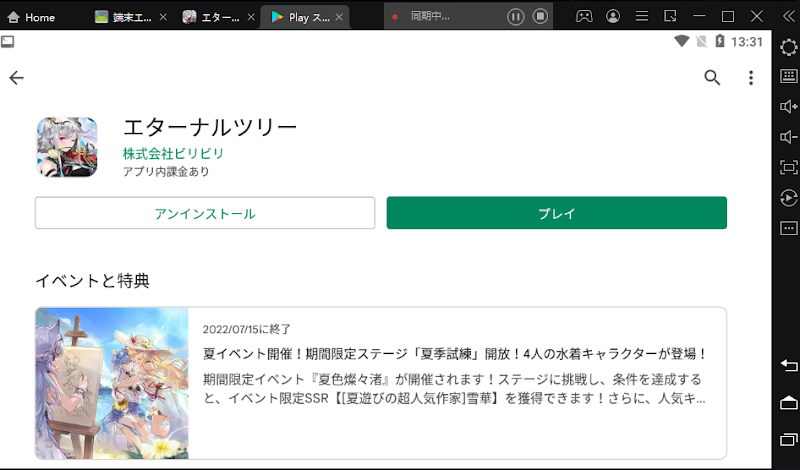Open the emulator hamburger menu

tap(642, 16)
